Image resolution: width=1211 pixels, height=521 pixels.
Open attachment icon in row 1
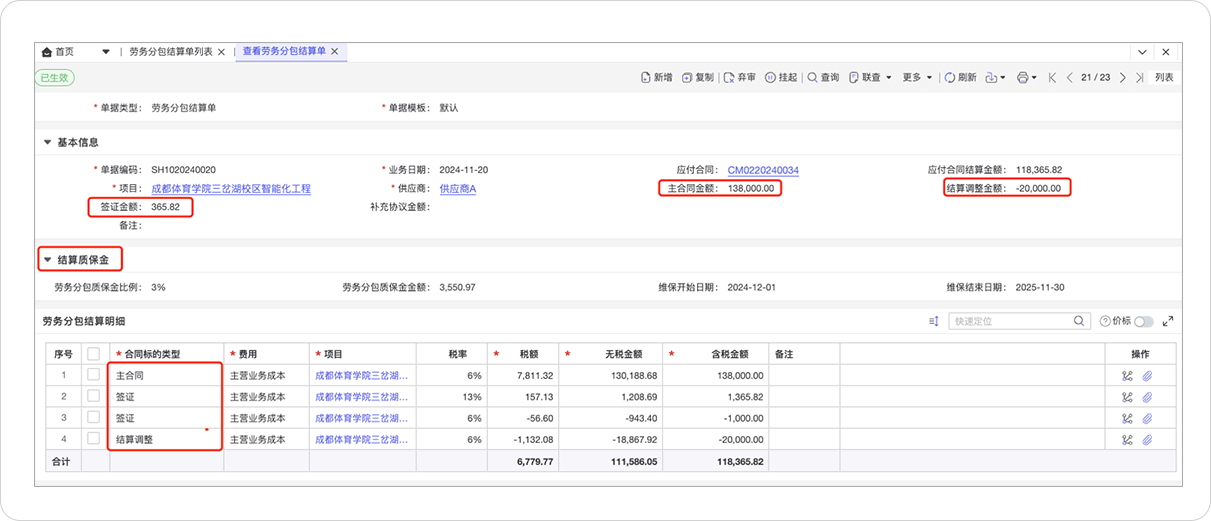tap(1148, 376)
